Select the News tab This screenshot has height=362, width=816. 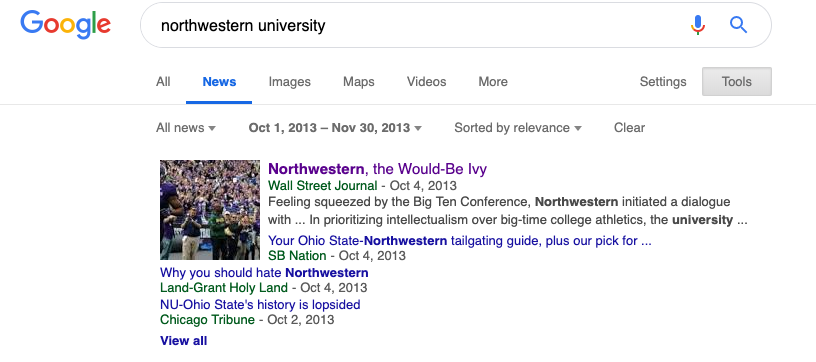pyautogui.click(x=219, y=82)
